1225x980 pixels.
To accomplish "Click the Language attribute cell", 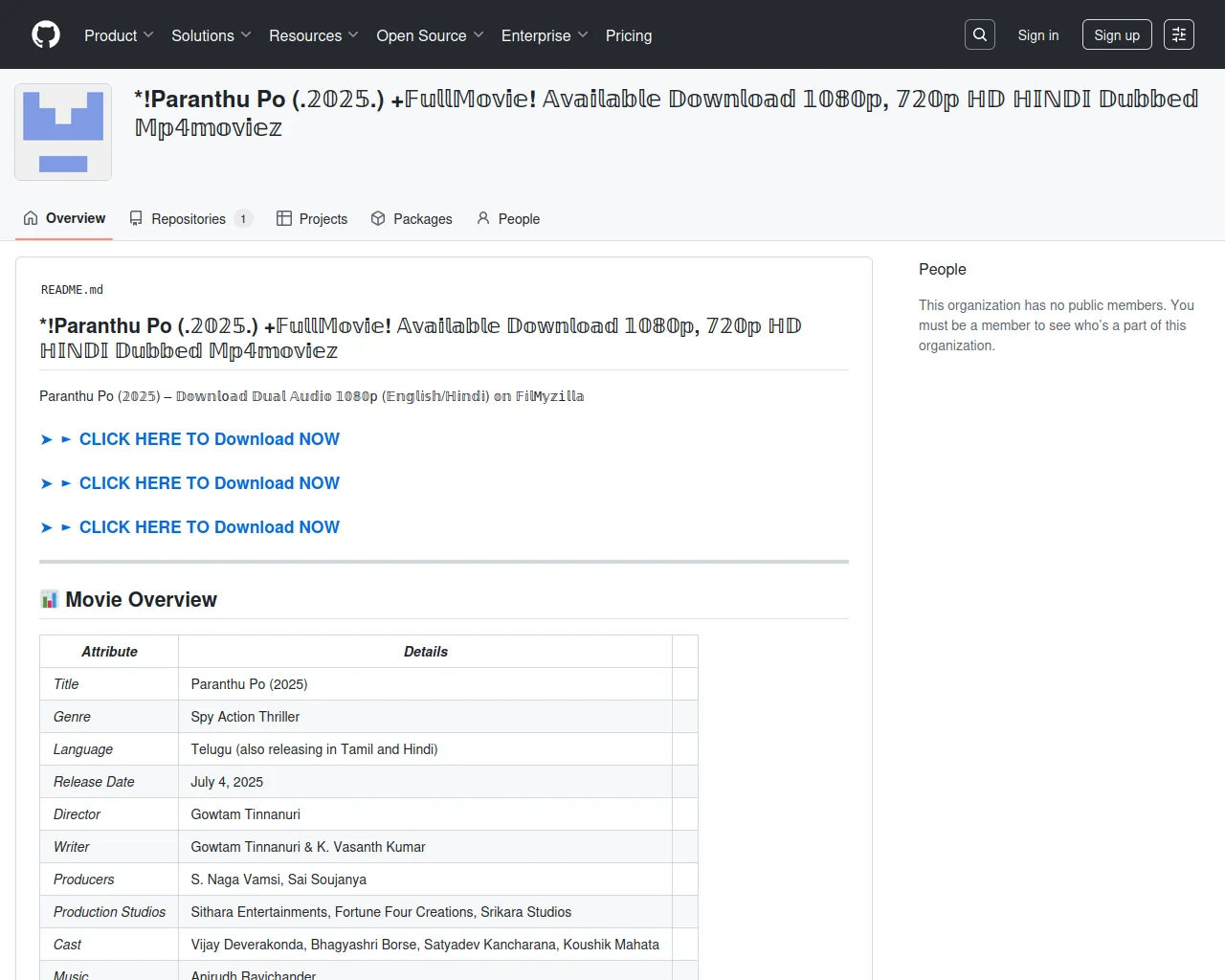I will coord(109,749).
